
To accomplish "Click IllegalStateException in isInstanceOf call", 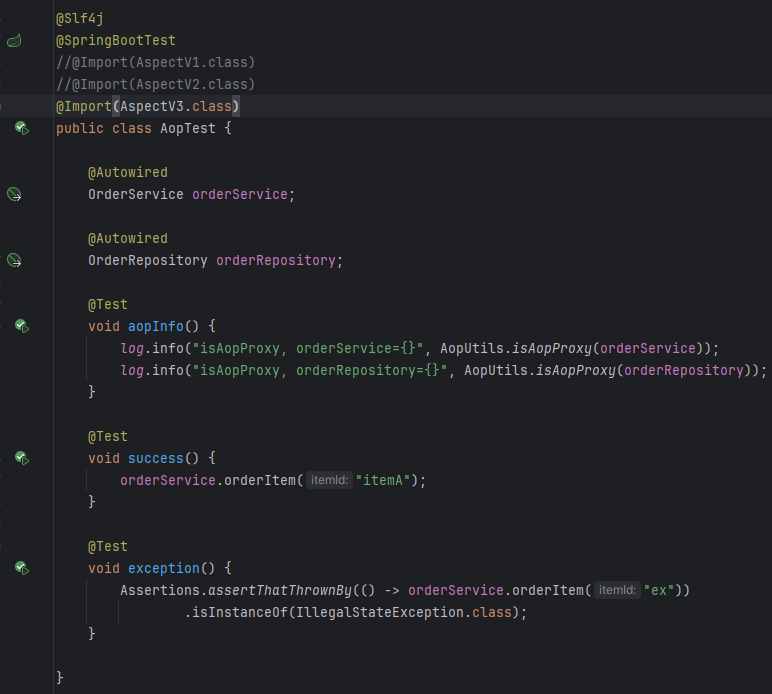I will (x=380, y=612).
